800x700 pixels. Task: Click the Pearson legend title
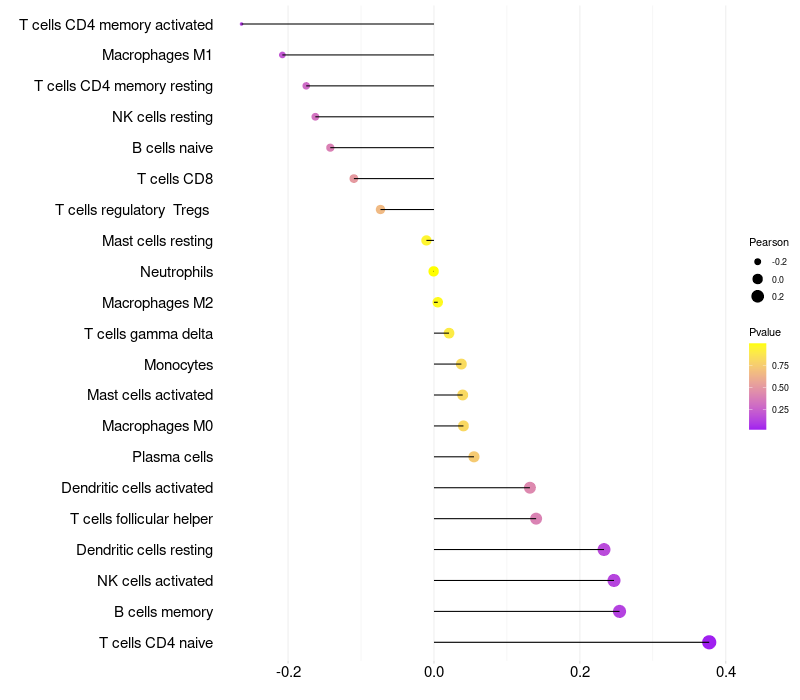click(x=769, y=242)
